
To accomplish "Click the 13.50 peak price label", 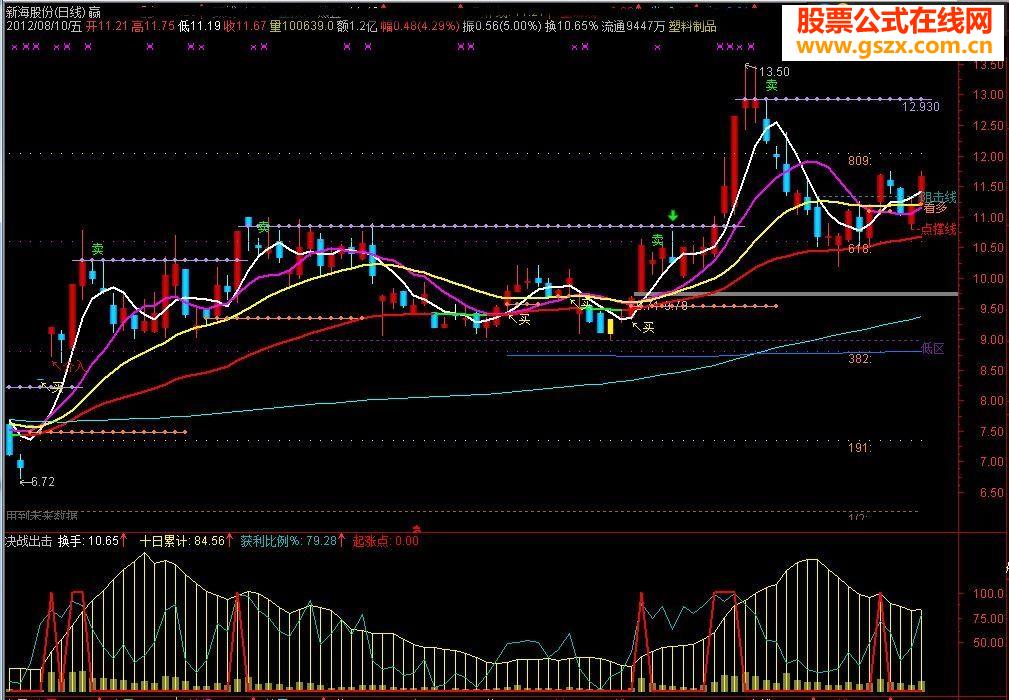I will point(773,71).
